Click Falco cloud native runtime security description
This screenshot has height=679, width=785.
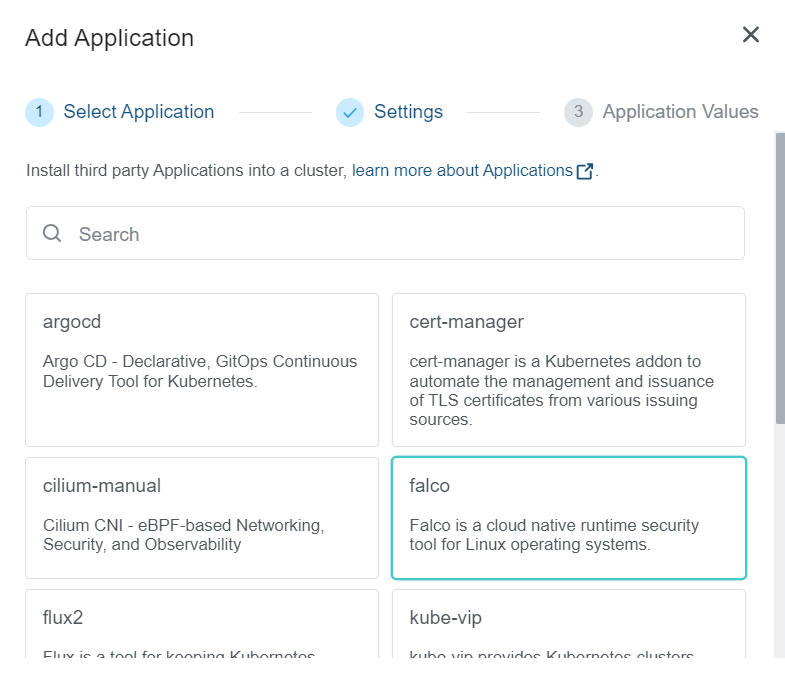coord(554,535)
